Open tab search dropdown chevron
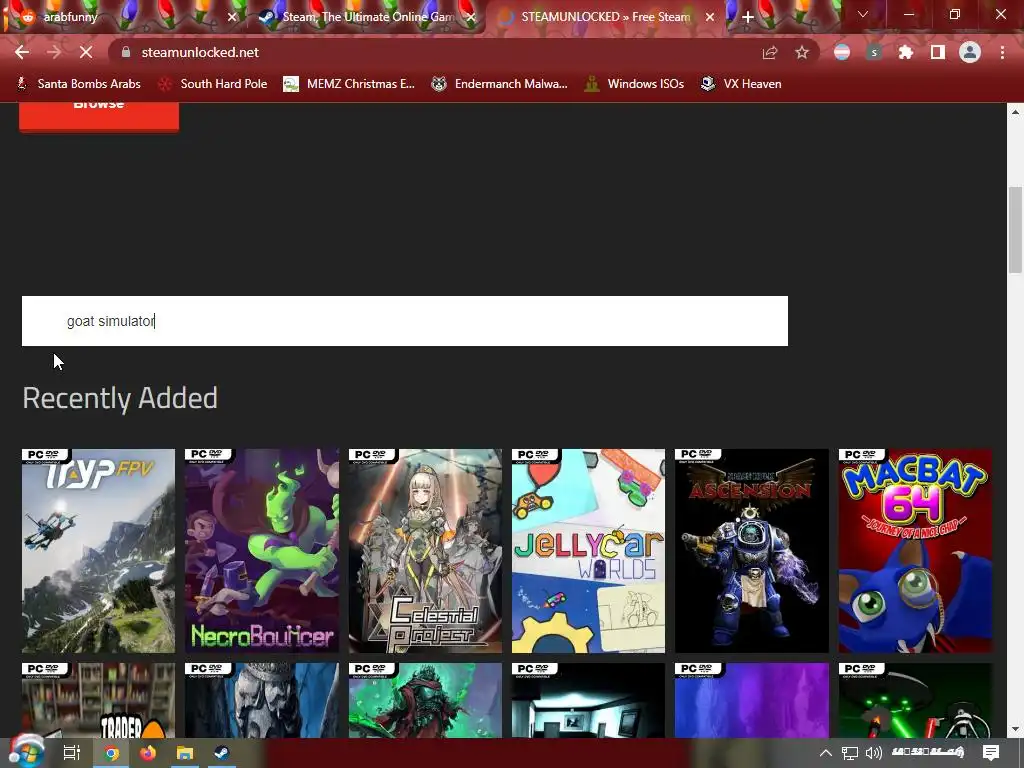 863,14
